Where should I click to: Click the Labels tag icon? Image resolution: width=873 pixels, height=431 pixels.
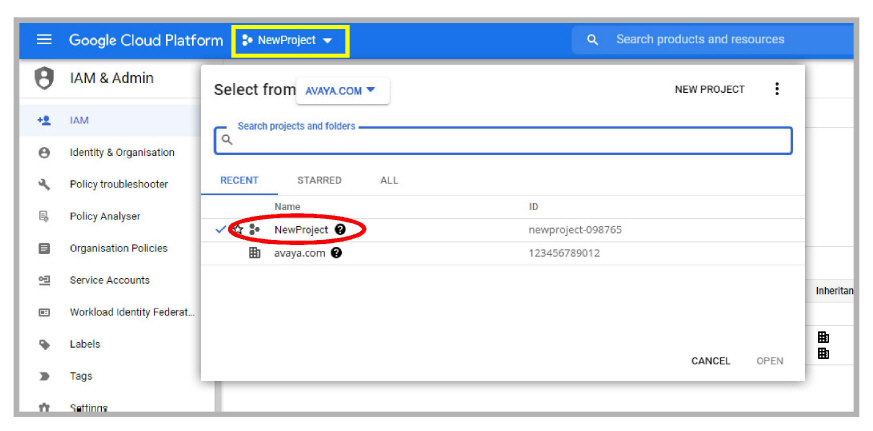click(44, 344)
